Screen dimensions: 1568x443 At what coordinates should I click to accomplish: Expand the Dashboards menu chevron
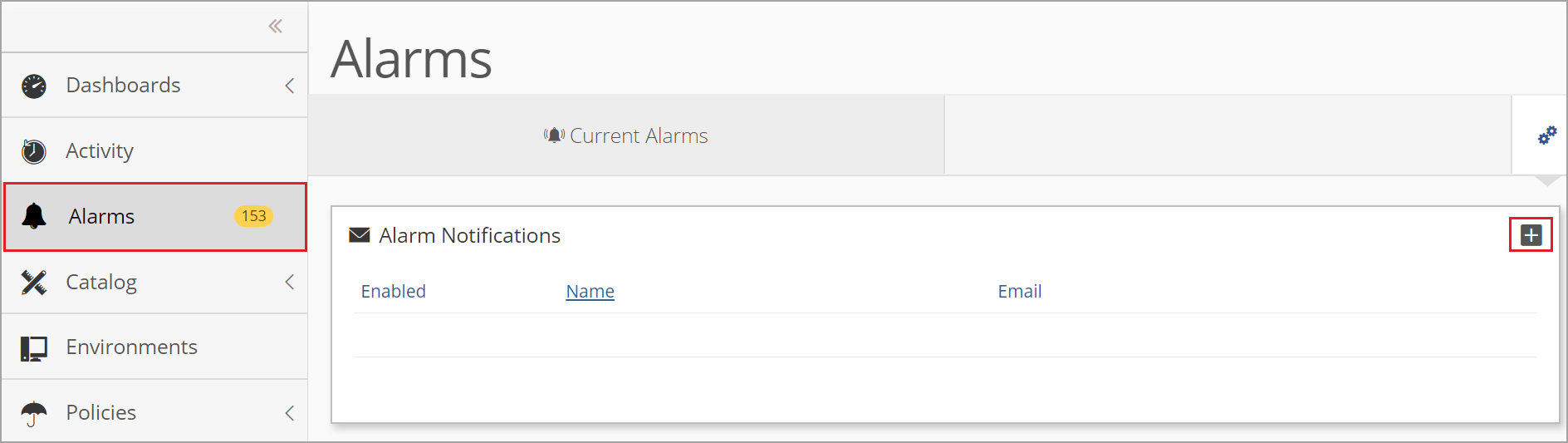(290, 86)
